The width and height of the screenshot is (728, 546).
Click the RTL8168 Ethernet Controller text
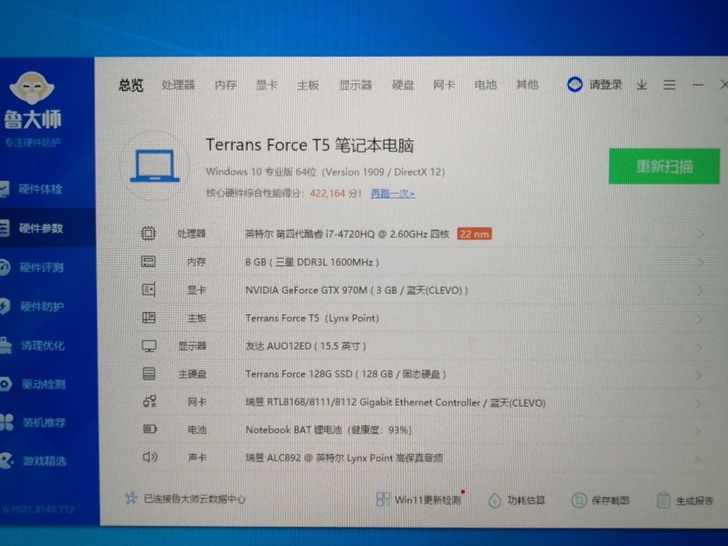click(395, 403)
